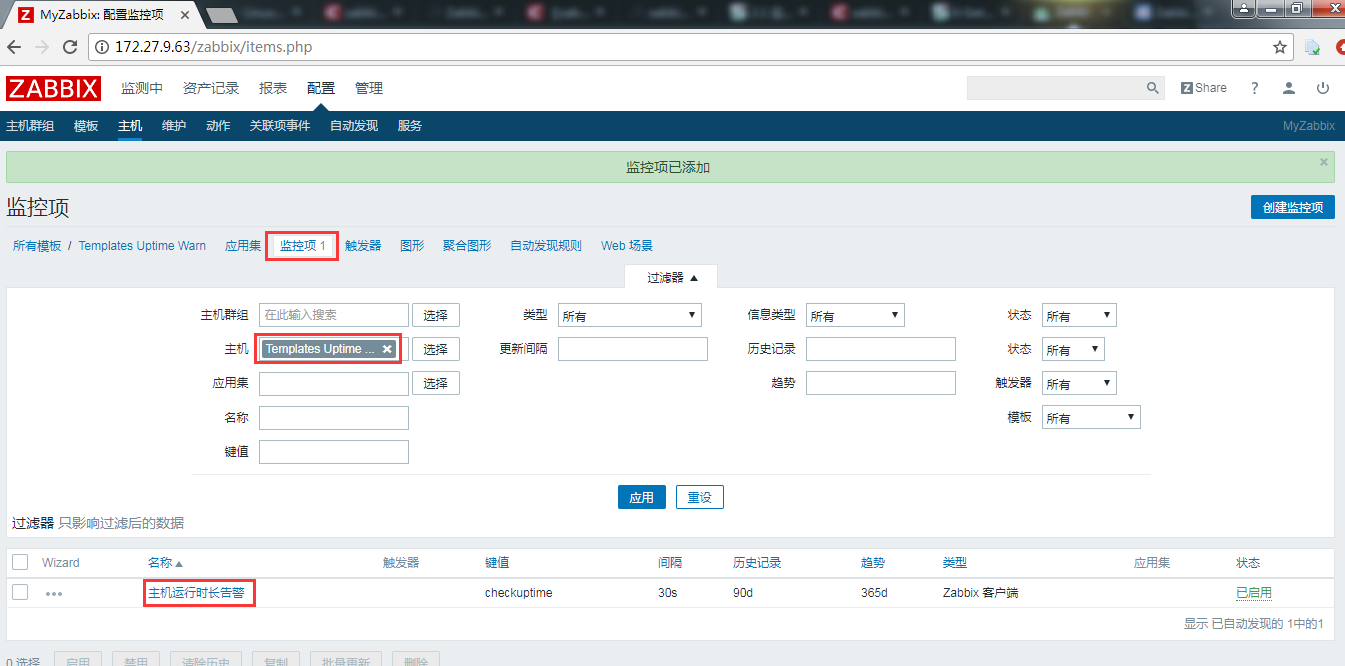The height and width of the screenshot is (666, 1345).
Task: Click inside the 名称 filter input field
Action: (x=333, y=417)
